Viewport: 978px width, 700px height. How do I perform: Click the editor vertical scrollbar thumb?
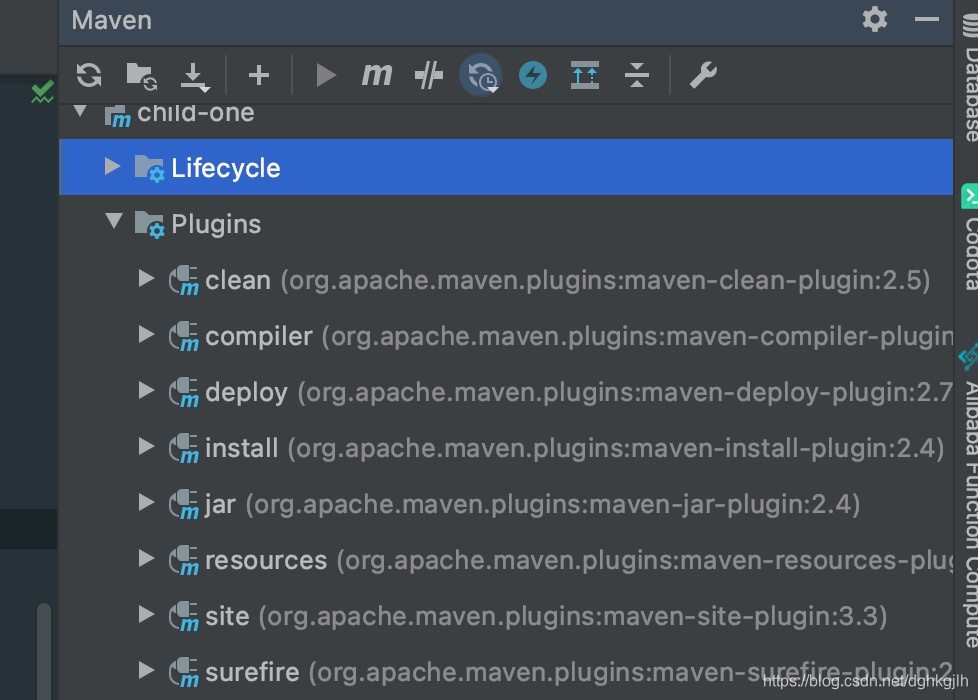[x=44, y=651]
